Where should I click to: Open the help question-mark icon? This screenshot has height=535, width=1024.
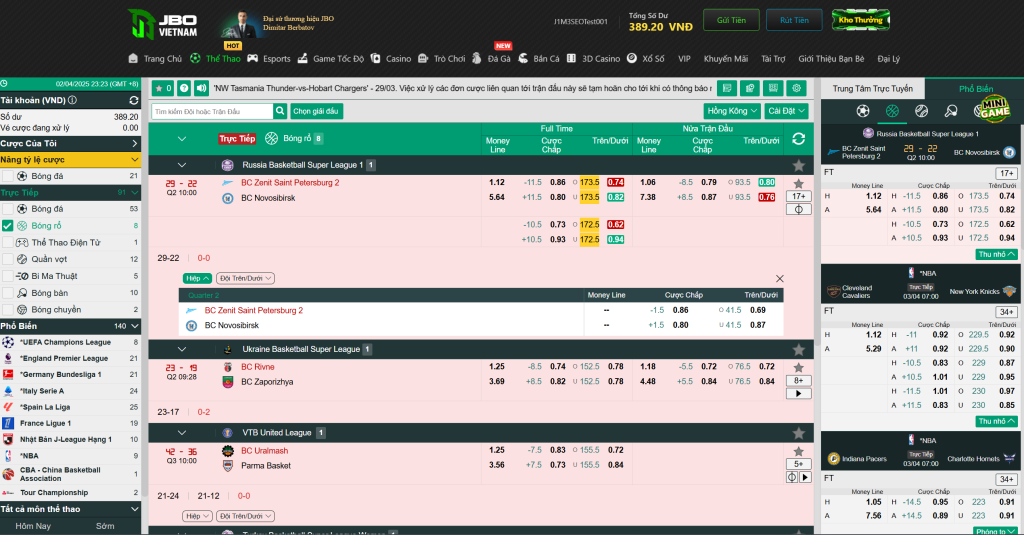pyautogui.click(x=184, y=88)
